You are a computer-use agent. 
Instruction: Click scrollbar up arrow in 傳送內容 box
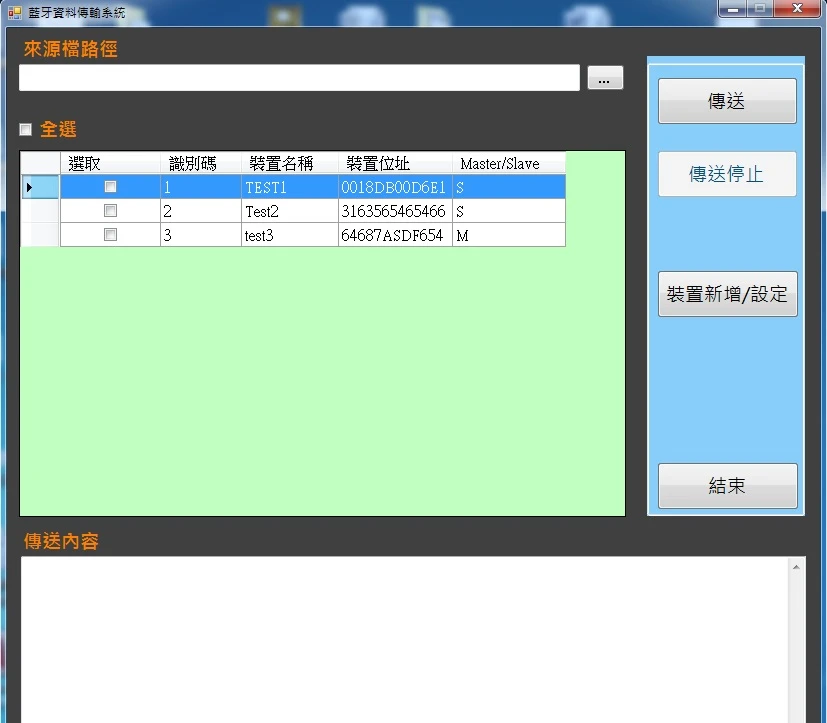(x=797, y=567)
